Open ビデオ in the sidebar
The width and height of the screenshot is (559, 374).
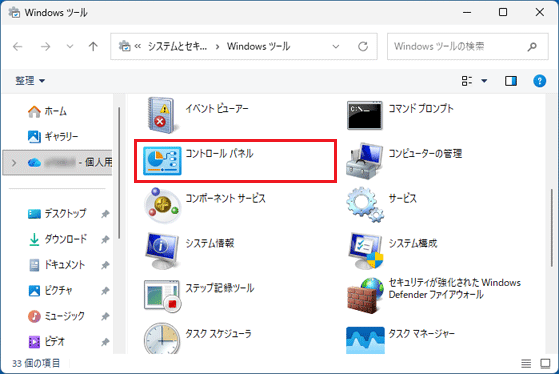47,342
